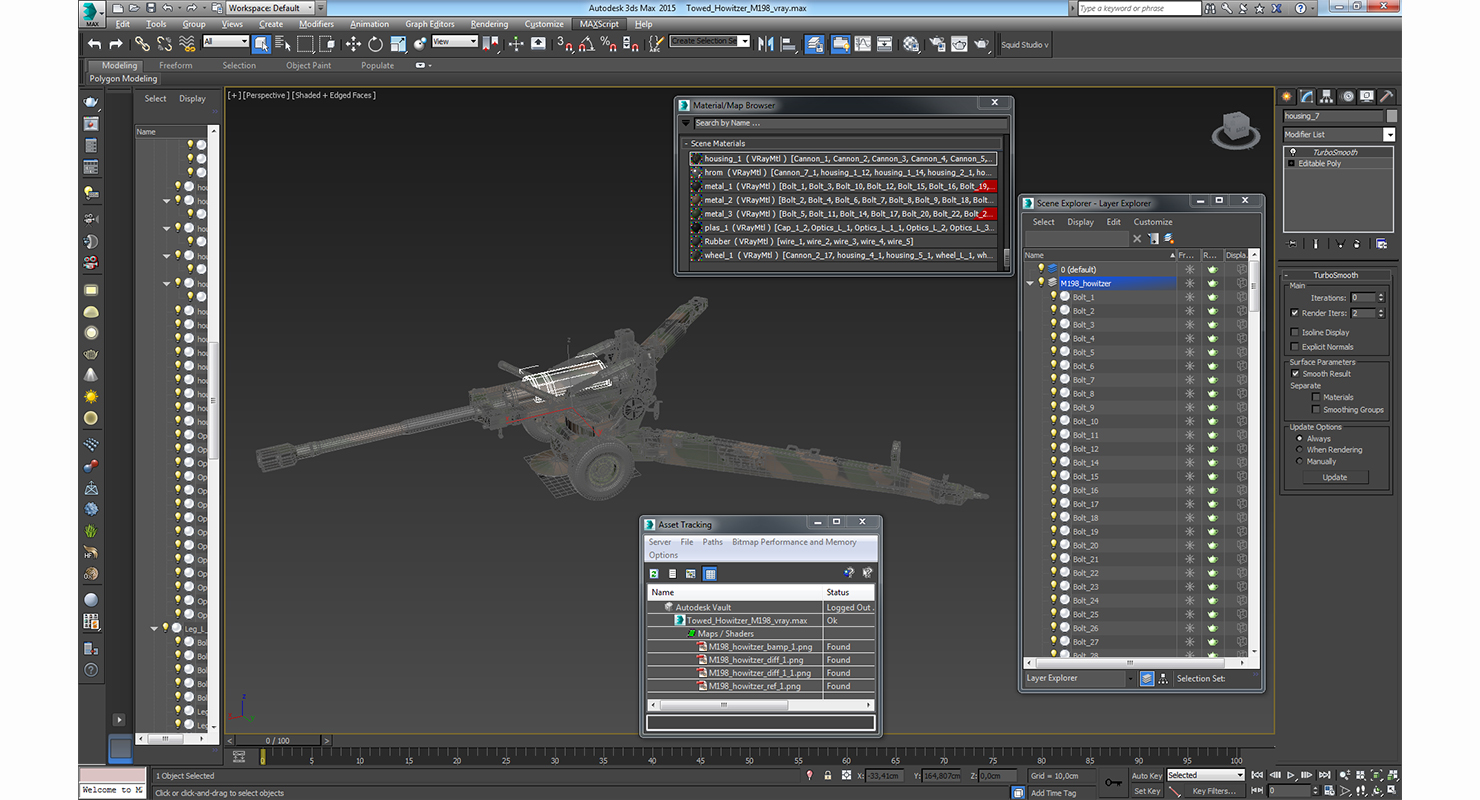This screenshot has width=1480, height=800.
Task: Toggle the selection lock icon in status bar
Action: tap(828, 775)
